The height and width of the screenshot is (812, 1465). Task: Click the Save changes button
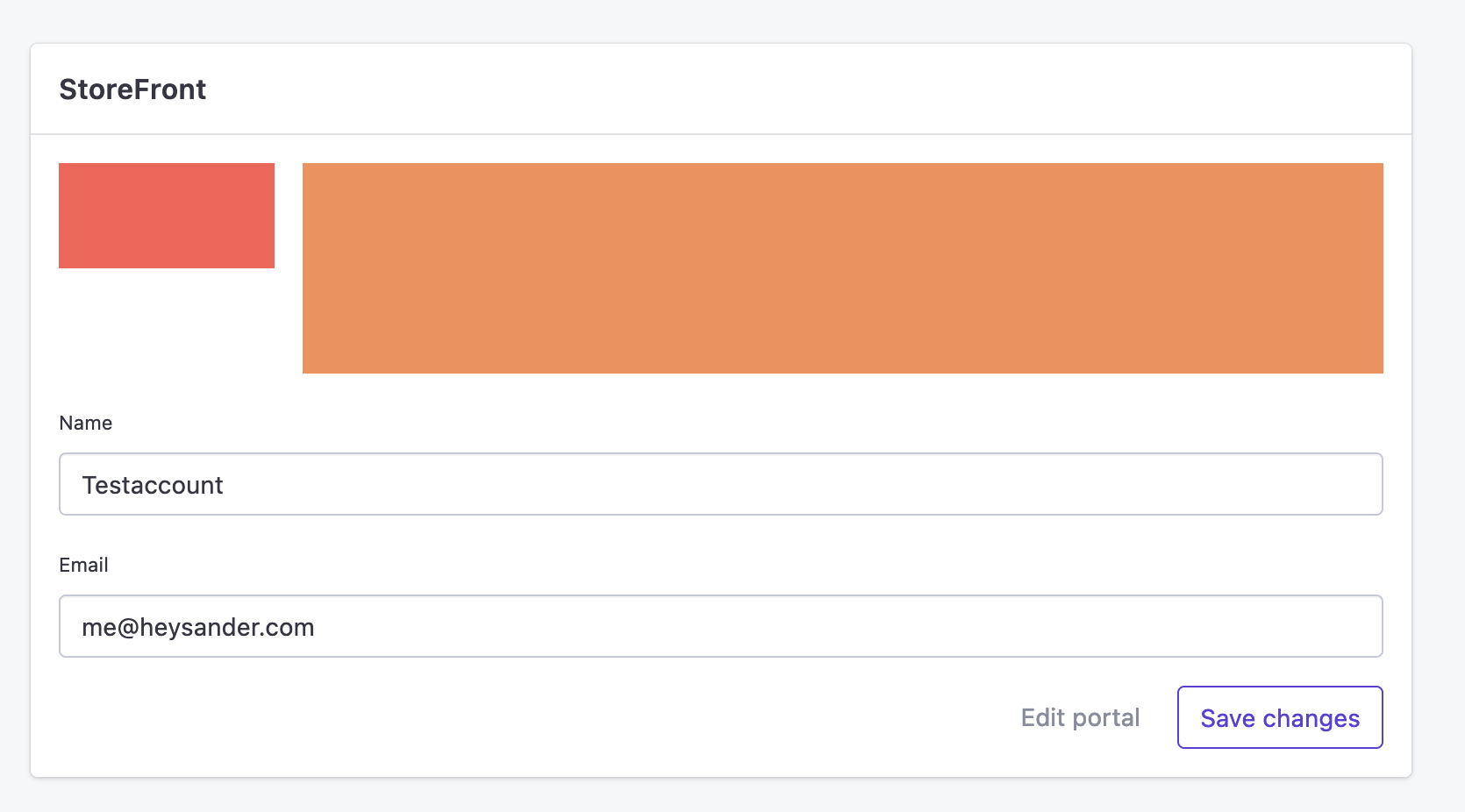[1280, 717]
